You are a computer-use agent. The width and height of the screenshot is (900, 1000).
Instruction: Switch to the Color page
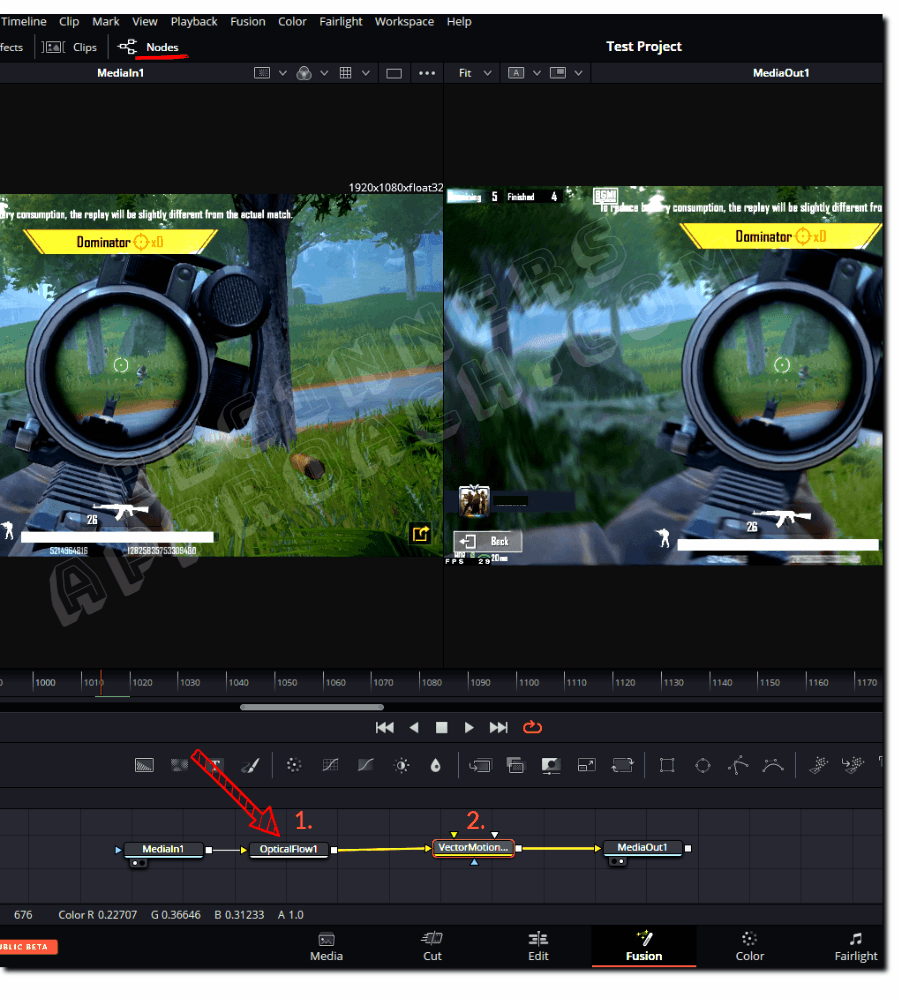click(749, 948)
